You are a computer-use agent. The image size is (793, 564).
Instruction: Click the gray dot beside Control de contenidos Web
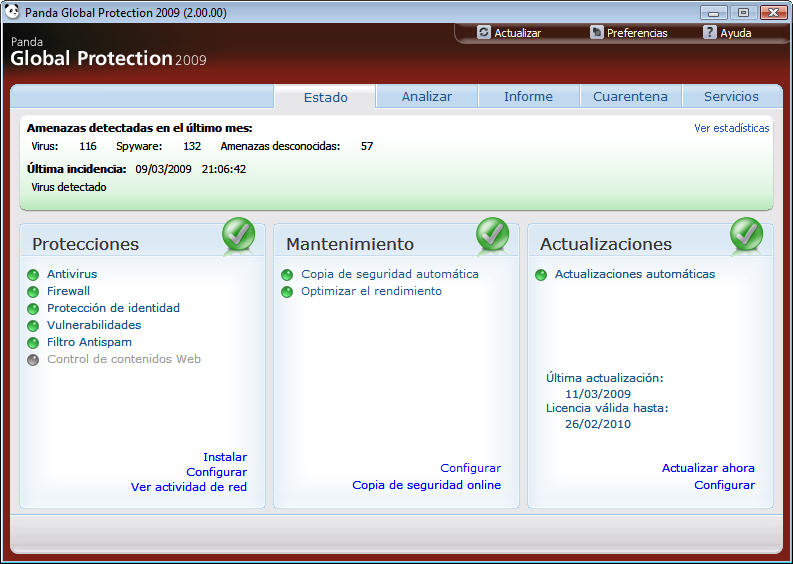click(33, 360)
